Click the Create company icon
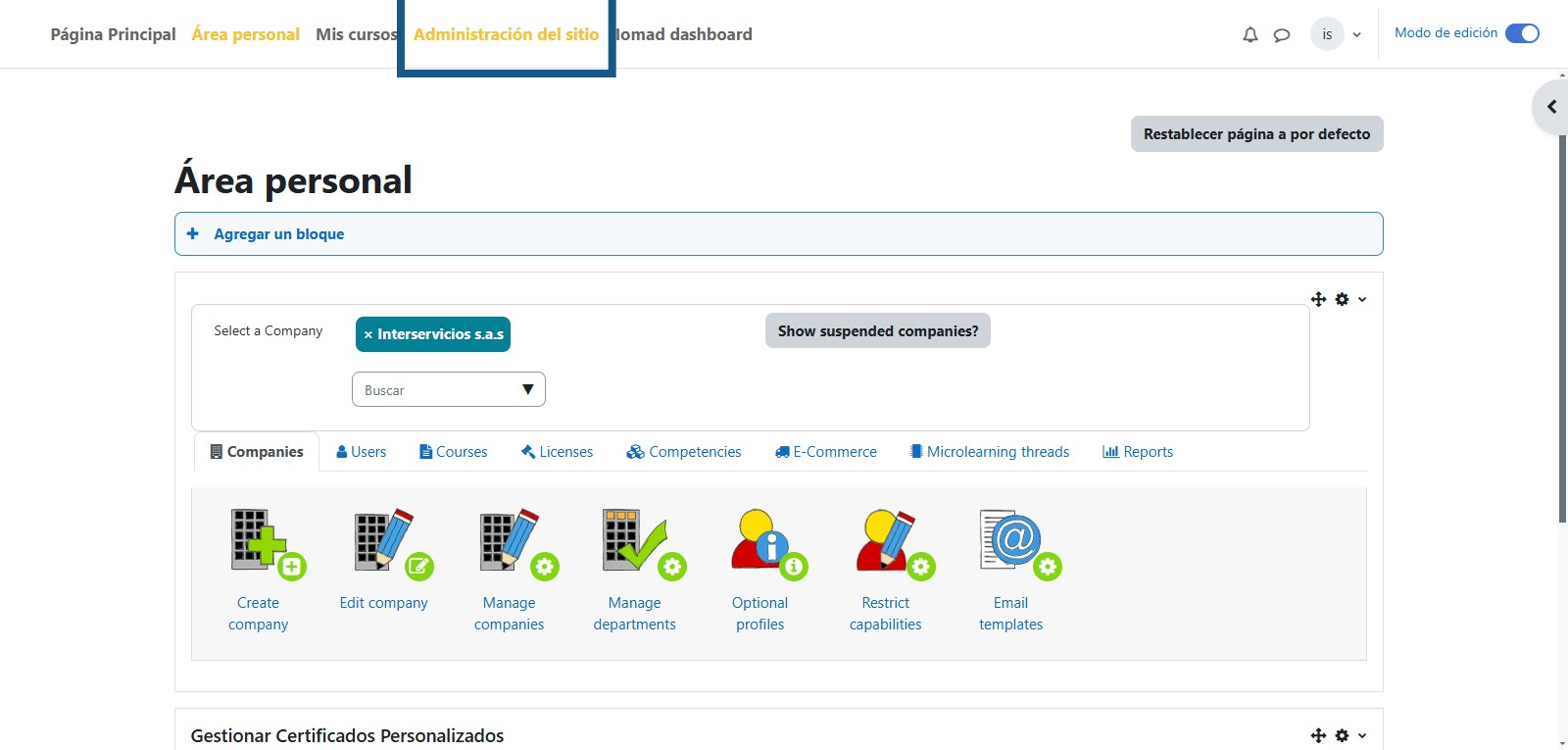Image resolution: width=1568 pixels, height=750 pixels. coord(267,542)
